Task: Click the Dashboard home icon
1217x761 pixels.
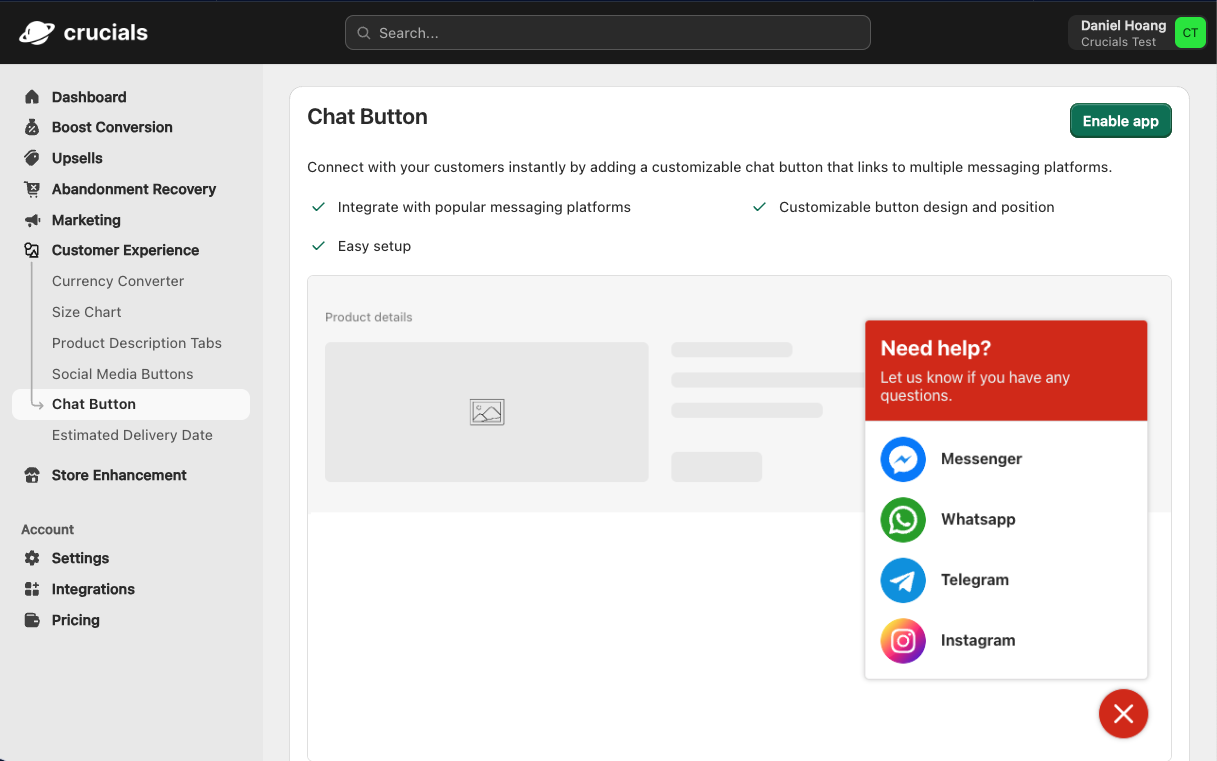Action: coord(32,97)
